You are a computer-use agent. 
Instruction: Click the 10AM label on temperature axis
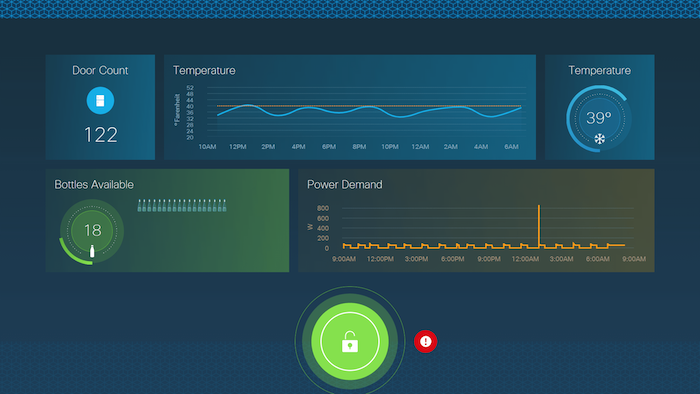(207, 147)
